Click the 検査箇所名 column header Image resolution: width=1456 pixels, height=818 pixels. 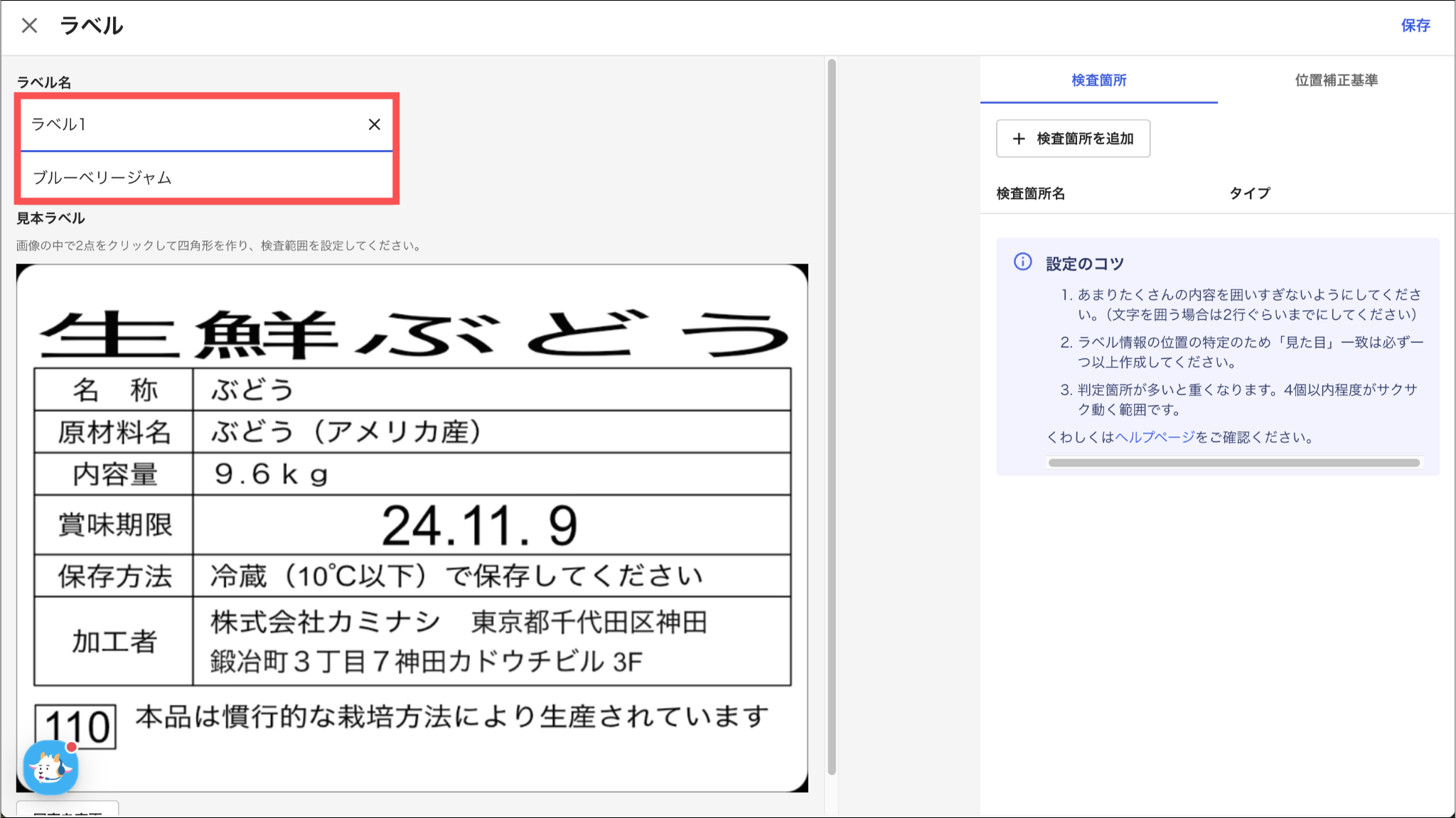[1030, 193]
